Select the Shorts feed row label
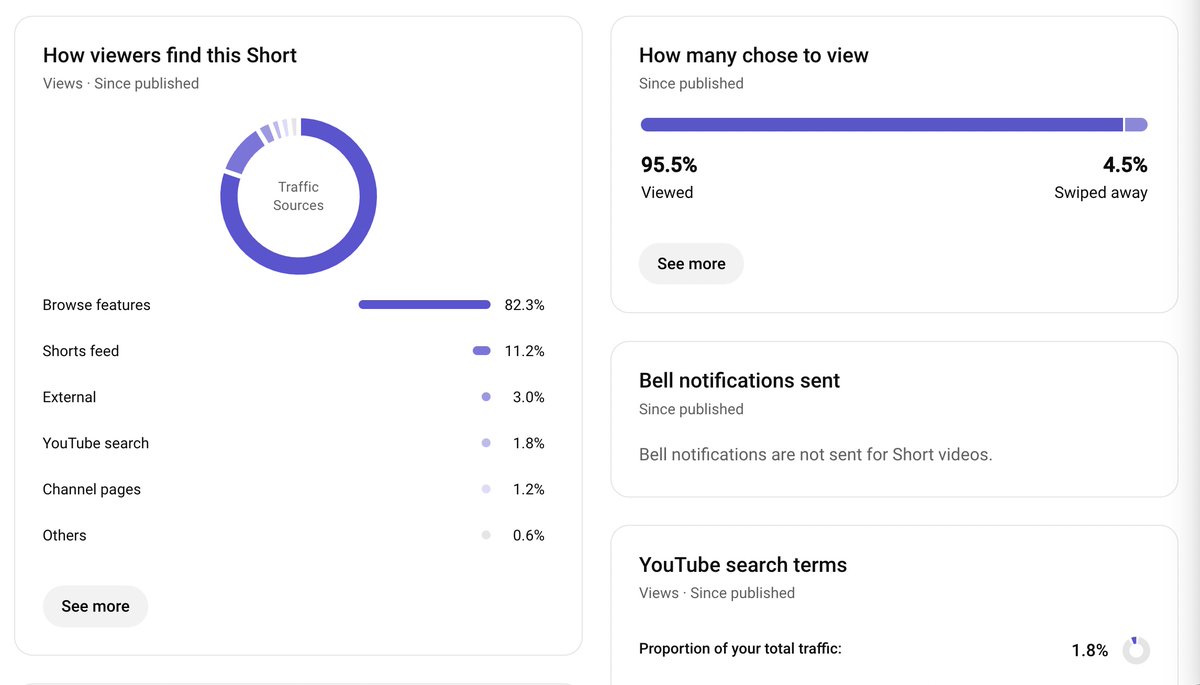 tap(81, 351)
